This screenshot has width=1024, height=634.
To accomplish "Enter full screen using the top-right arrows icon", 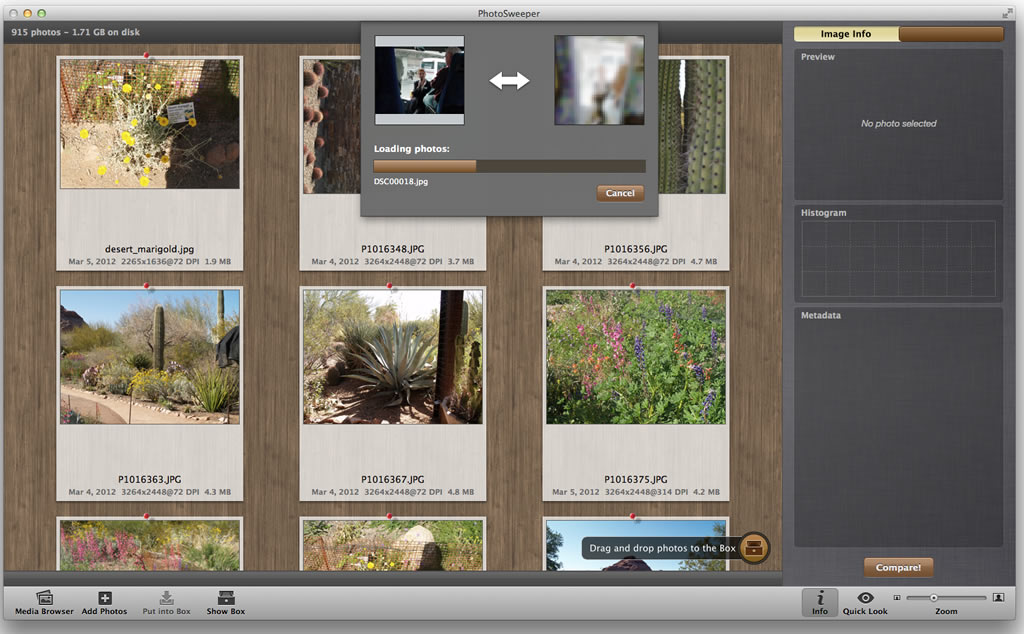I will tap(1007, 12).
